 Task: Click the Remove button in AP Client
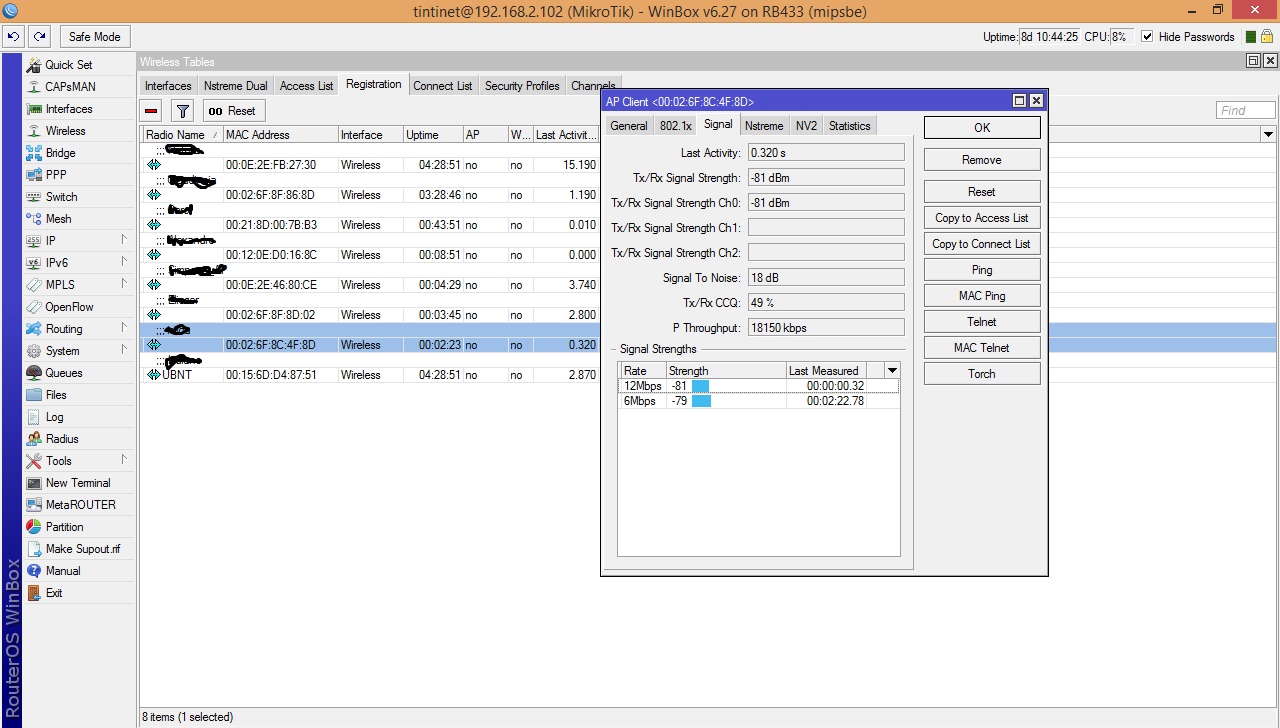(982, 160)
